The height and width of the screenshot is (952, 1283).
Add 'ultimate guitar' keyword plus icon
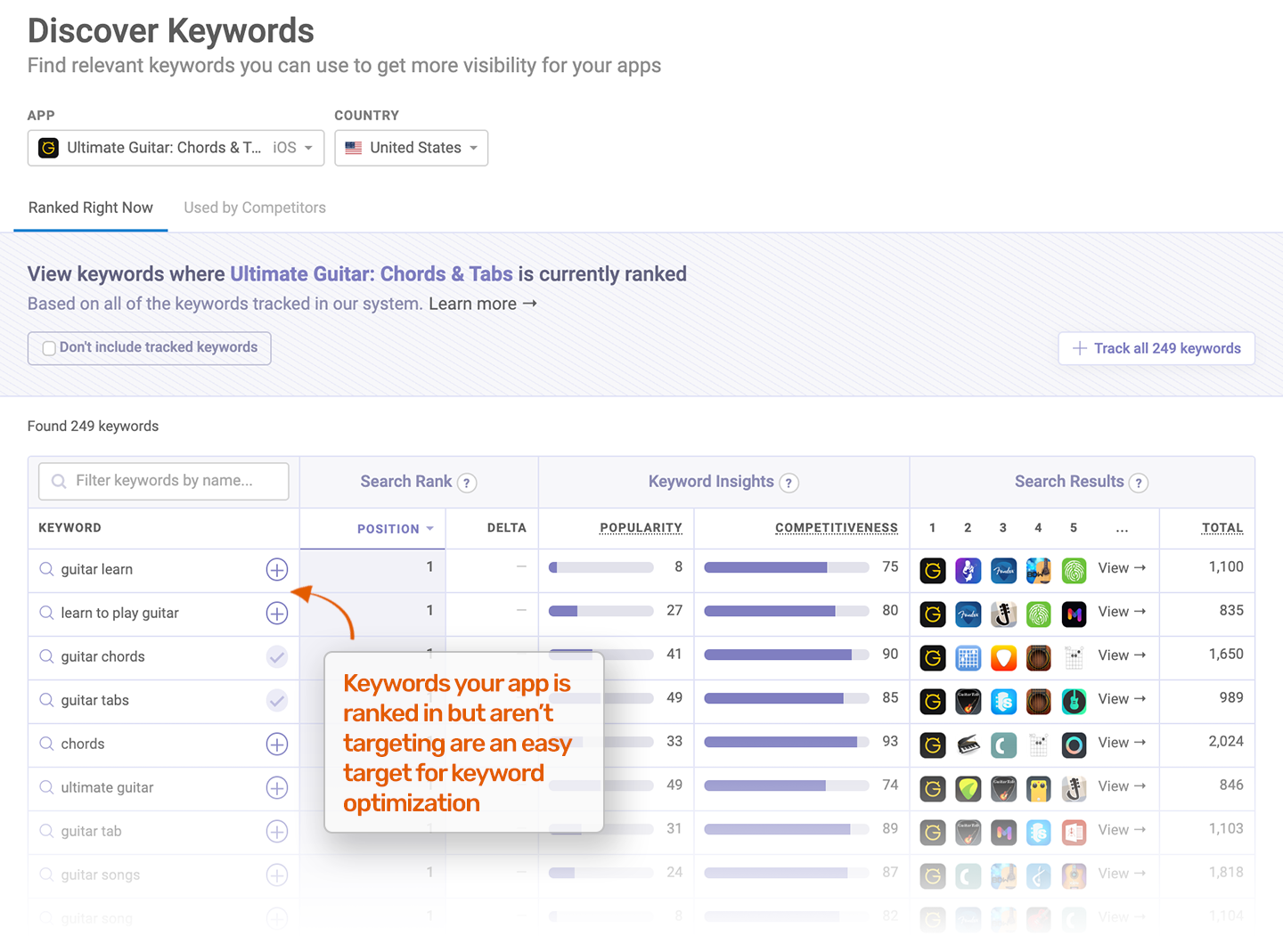277,788
